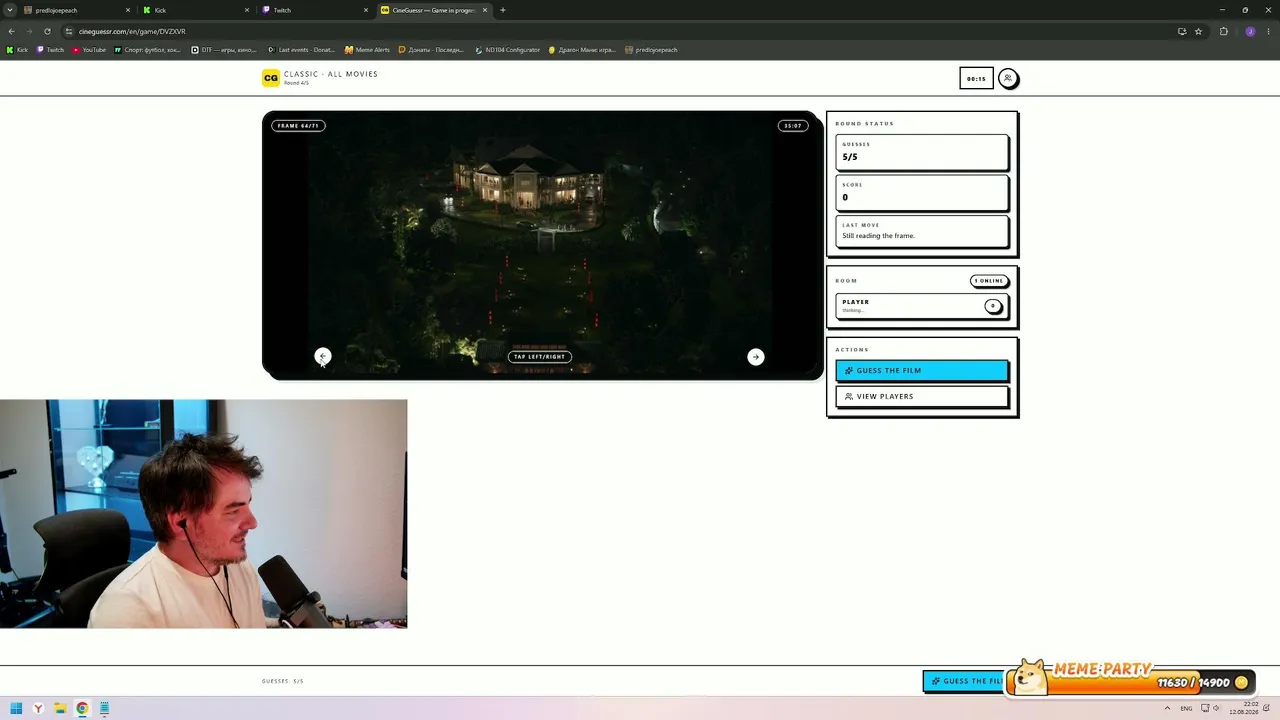View site information icon in address bar
Image resolution: width=1280 pixels, height=720 pixels.
(x=69, y=31)
